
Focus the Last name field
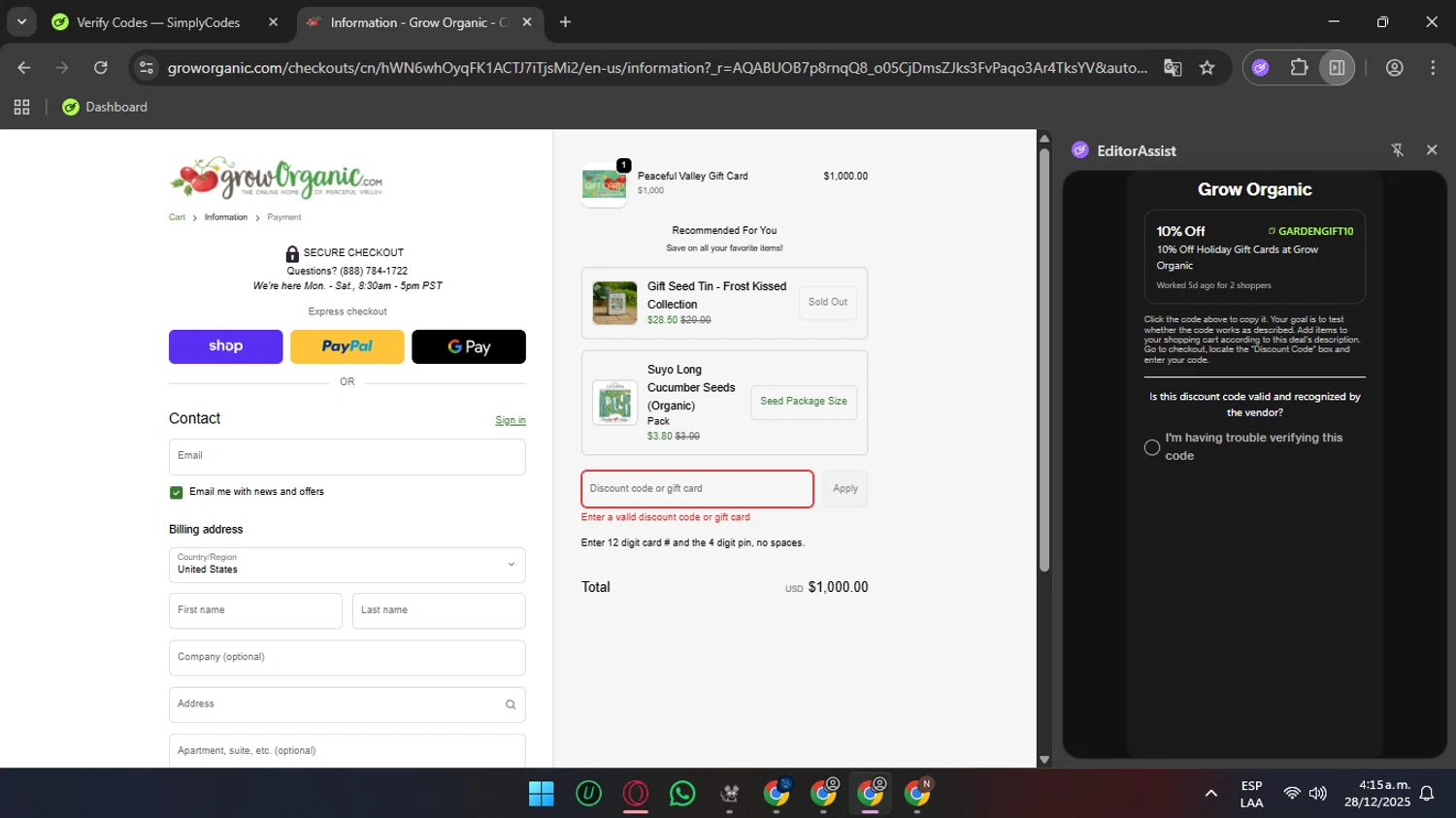(x=439, y=610)
